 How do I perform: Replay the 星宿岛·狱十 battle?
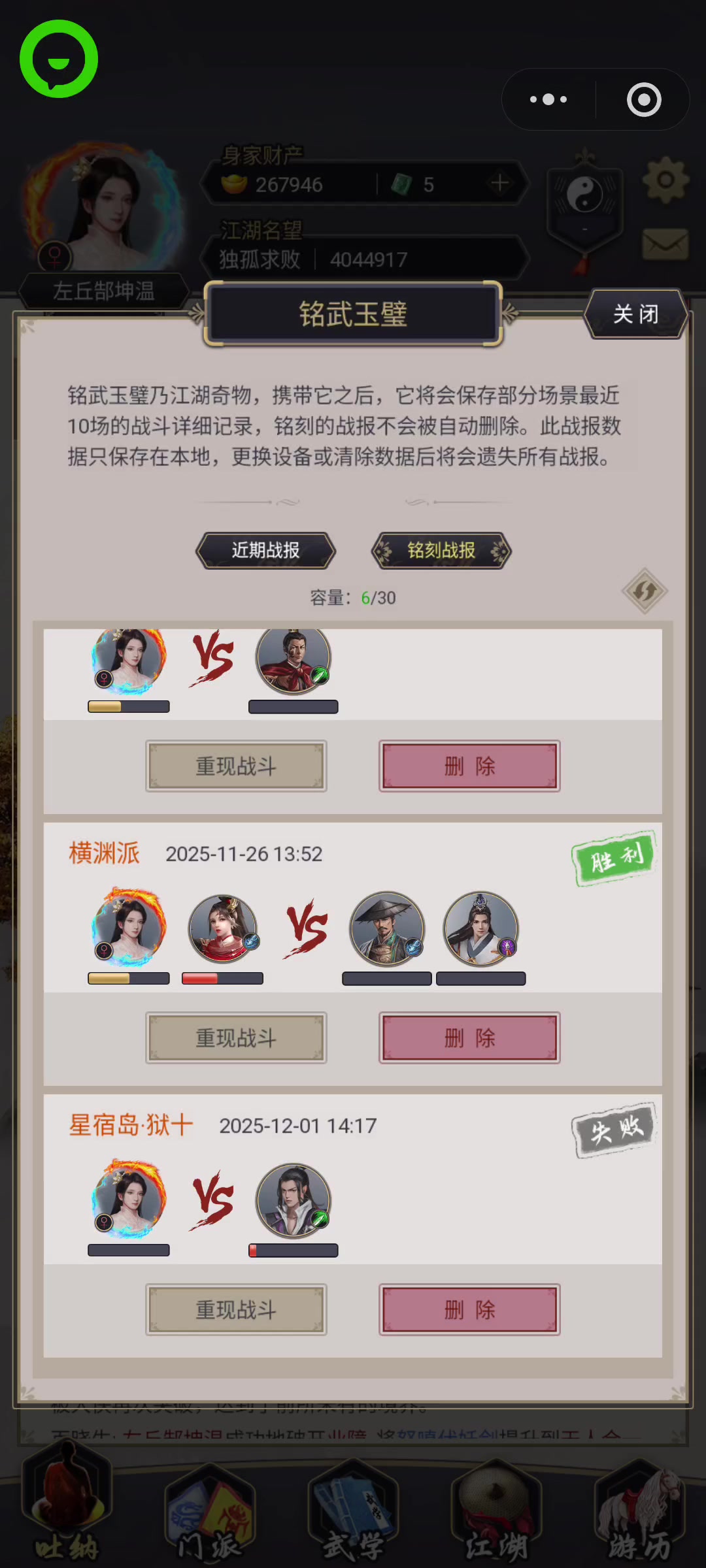236,1309
